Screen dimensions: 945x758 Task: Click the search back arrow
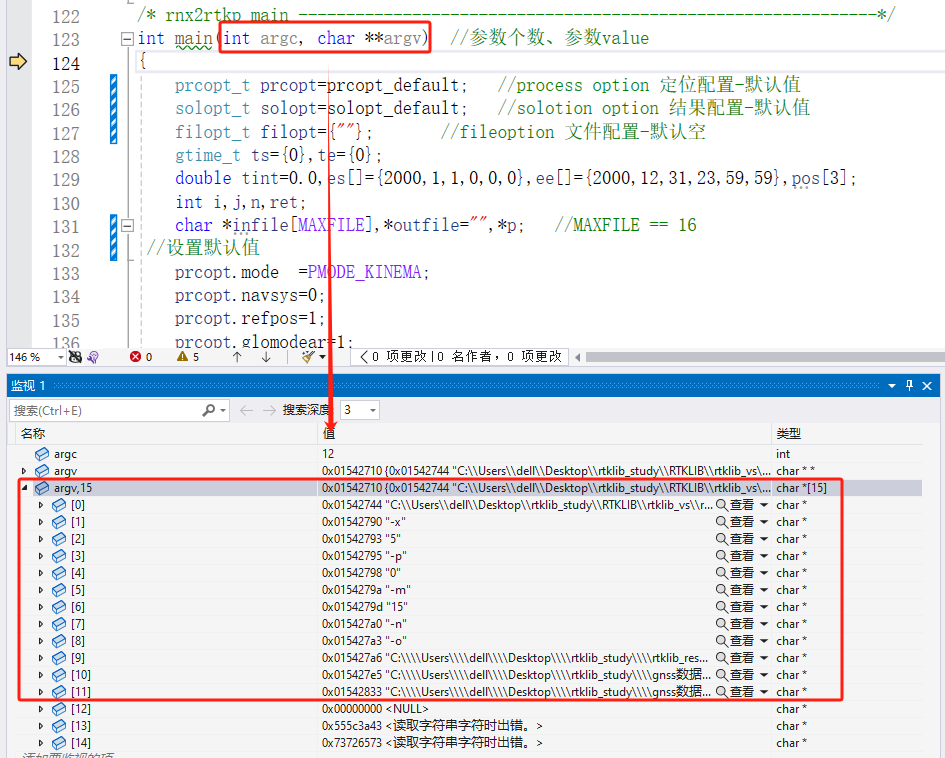point(246,410)
